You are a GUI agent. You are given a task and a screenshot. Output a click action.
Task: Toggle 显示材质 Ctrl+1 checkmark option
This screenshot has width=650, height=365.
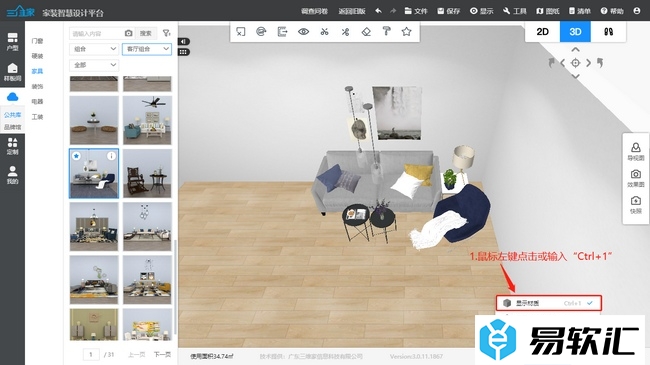pos(548,303)
